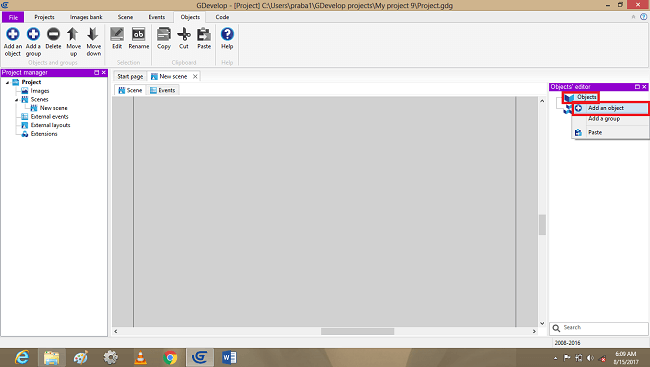Open Google Chrome from the taskbar
The image size is (650, 367).
[170, 357]
